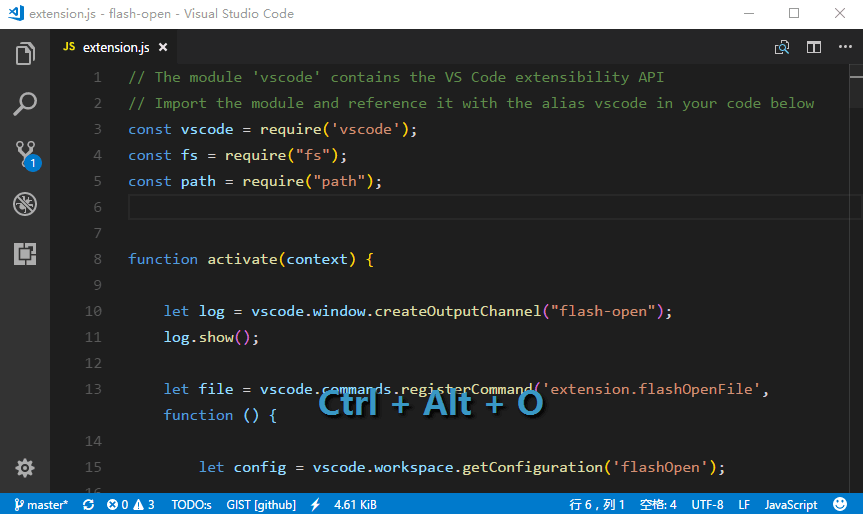Click 'vscode' string on line 3

click(x=365, y=129)
